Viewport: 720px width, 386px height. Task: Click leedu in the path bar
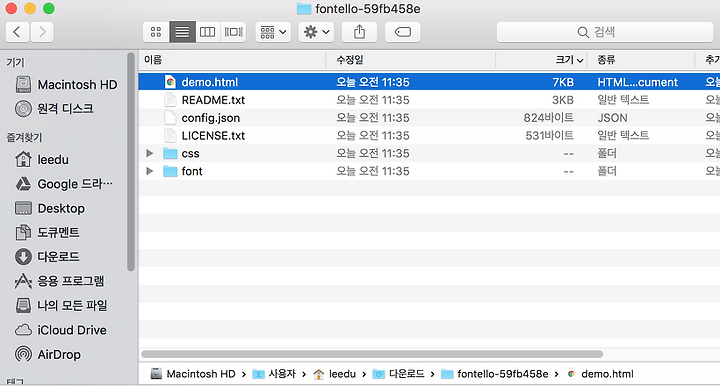pos(335,374)
